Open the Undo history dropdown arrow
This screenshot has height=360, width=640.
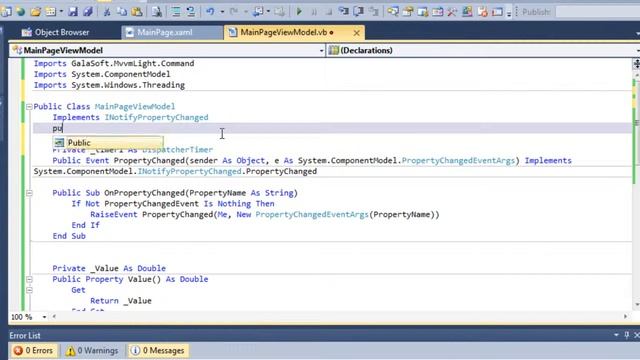[x=222, y=12]
